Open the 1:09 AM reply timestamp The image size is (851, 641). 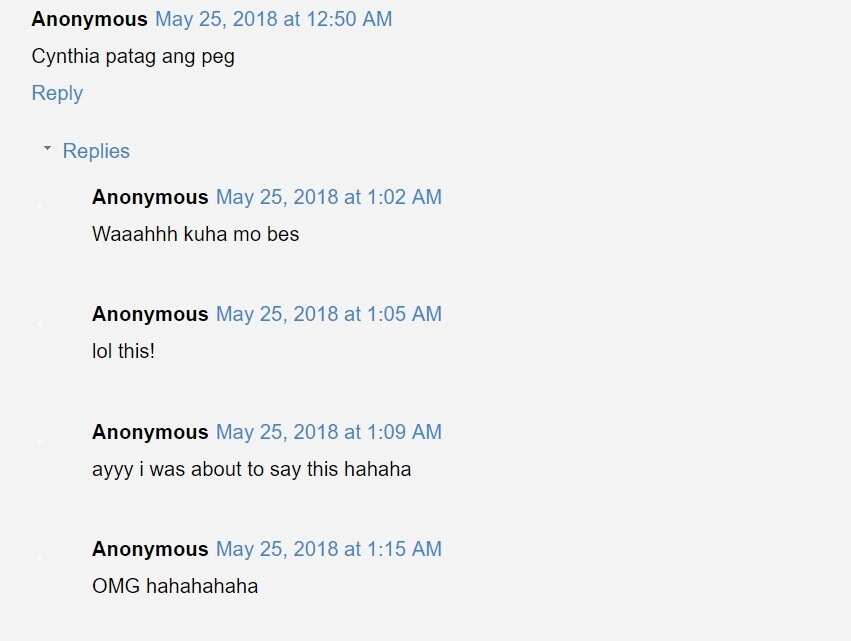tap(329, 432)
